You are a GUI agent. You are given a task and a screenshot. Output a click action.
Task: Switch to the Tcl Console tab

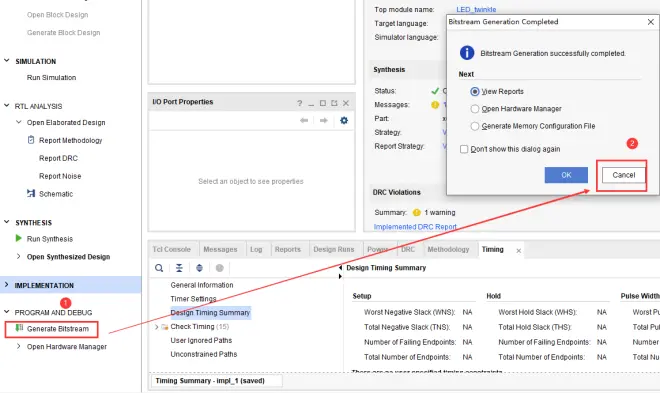[x=172, y=250]
